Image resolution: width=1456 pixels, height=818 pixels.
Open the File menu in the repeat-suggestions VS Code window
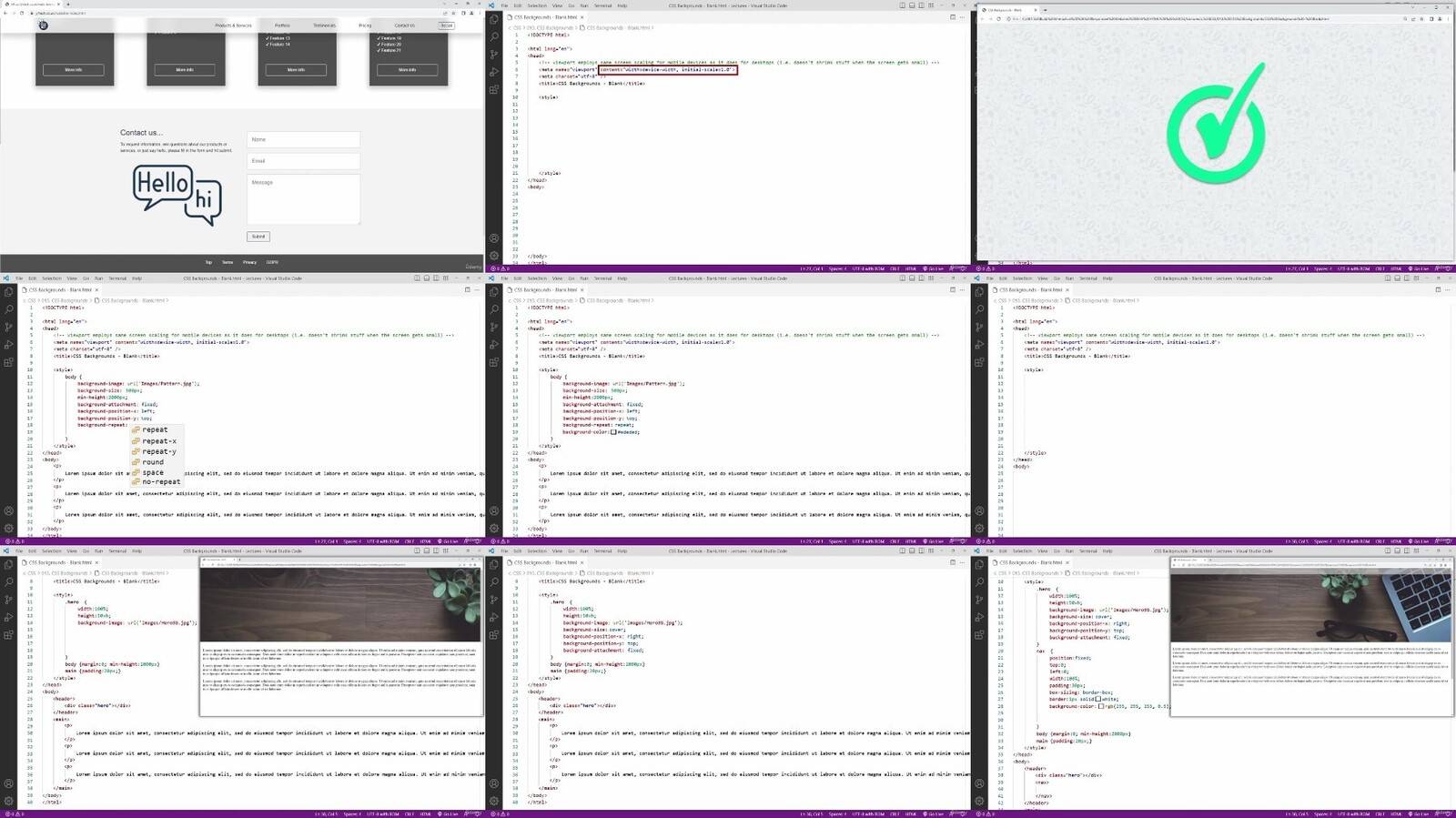(19, 278)
